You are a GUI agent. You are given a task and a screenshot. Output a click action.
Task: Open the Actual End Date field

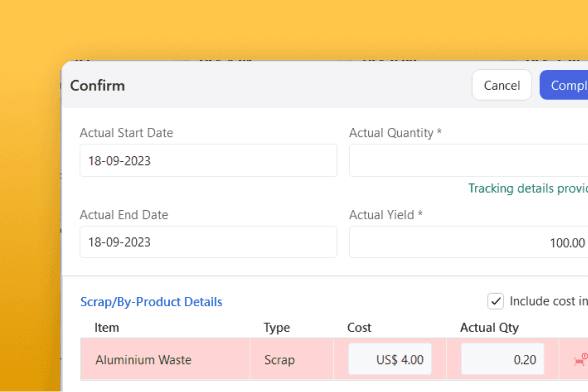tap(208, 242)
